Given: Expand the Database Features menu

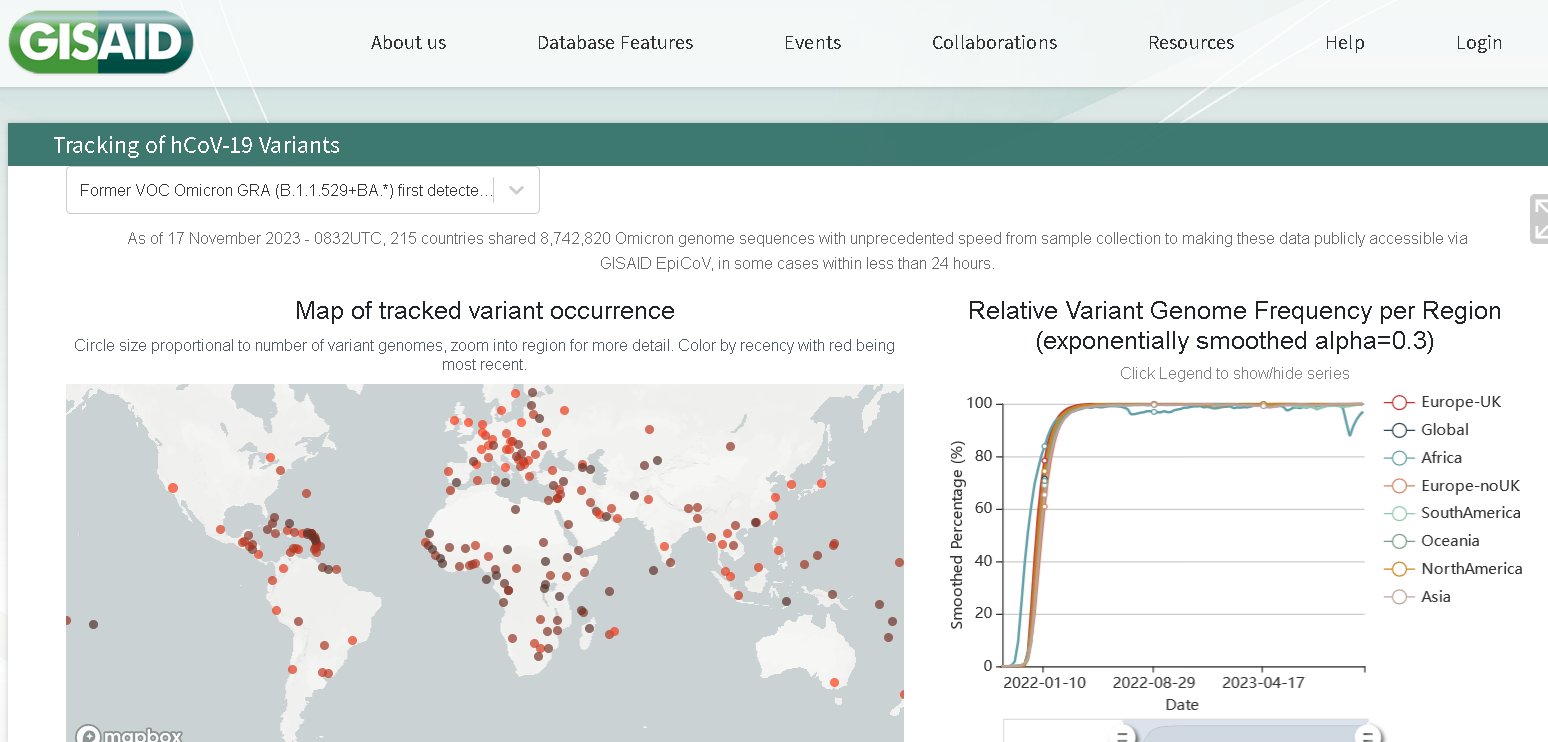Looking at the screenshot, I should [x=615, y=43].
